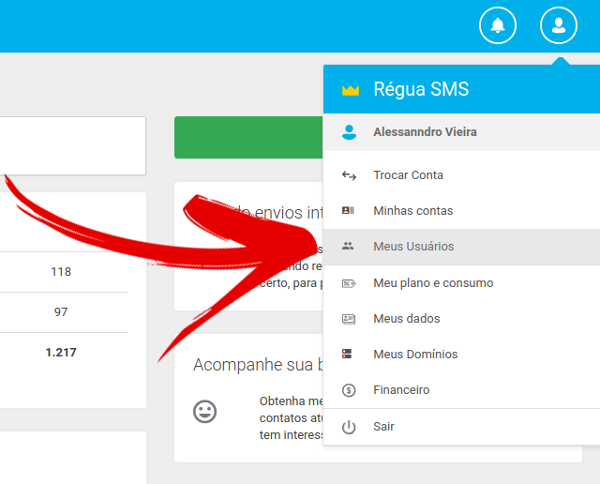This screenshot has width=600, height=484.
Task: Open Meu plano e consumo
Action: (x=432, y=283)
